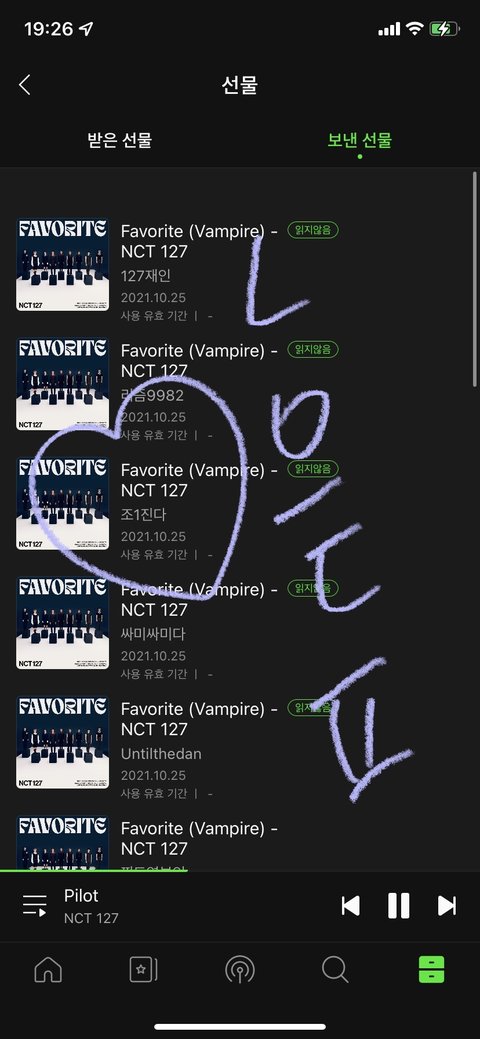Open the green storage locker icon
Screen dimensions: 480x1039
[432, 970]
